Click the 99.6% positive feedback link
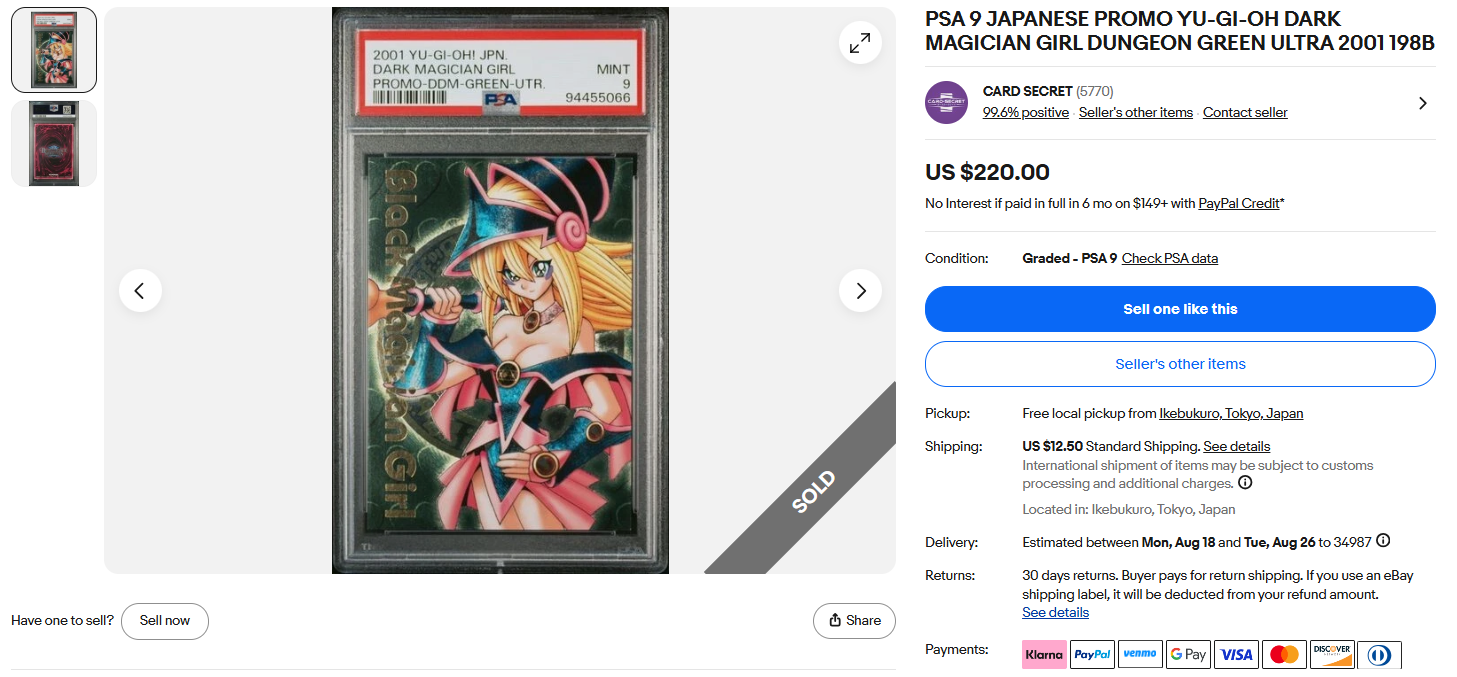 point(1026,113)
